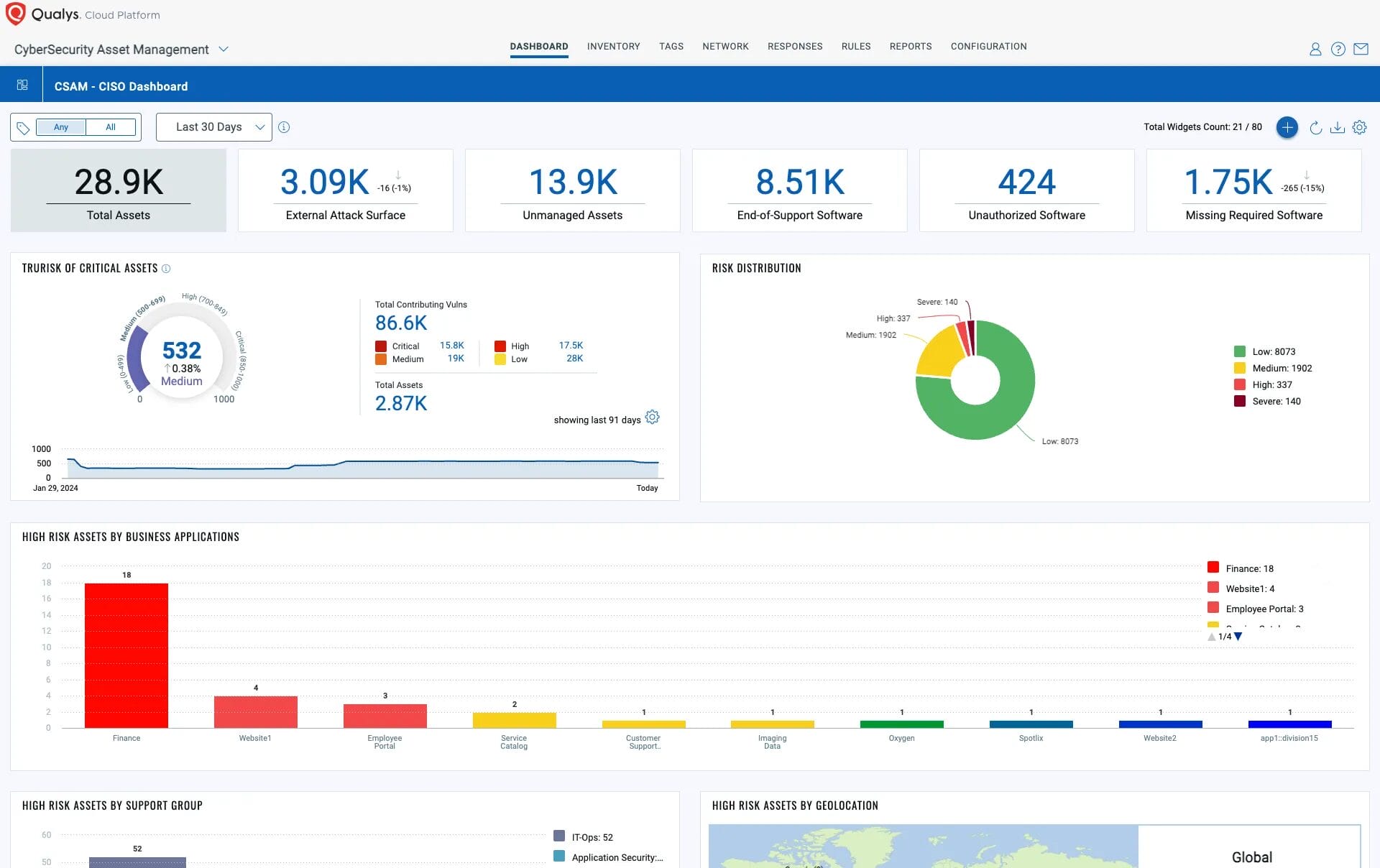
Task: Switch to the Inventory tab
Action: [x=613, y=46]
